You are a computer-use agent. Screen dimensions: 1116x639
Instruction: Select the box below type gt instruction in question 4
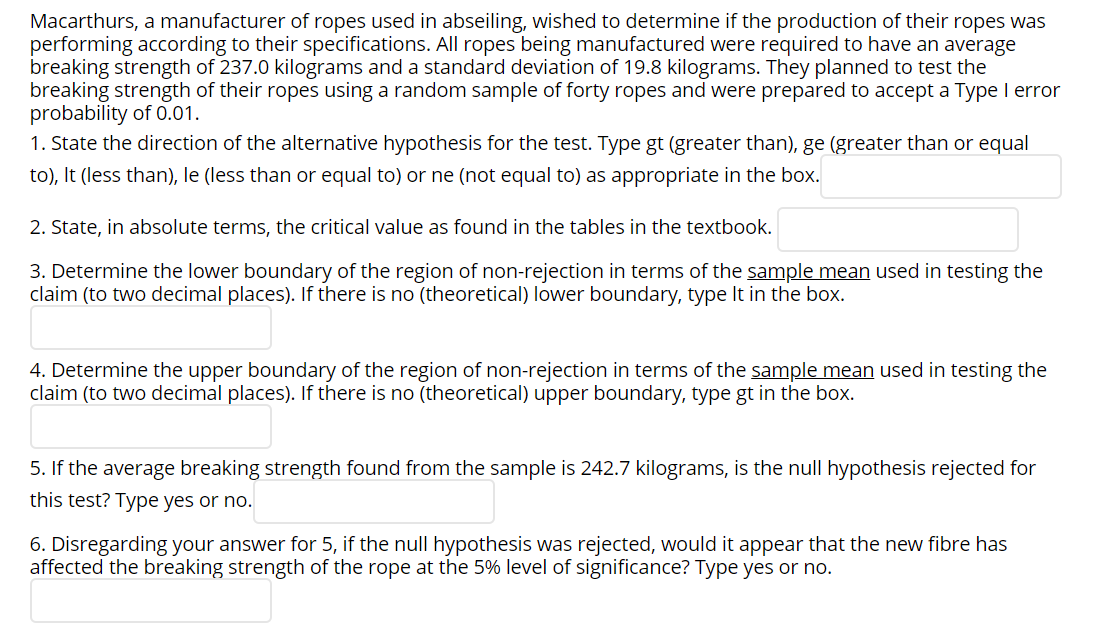click(x=150, y=426)
